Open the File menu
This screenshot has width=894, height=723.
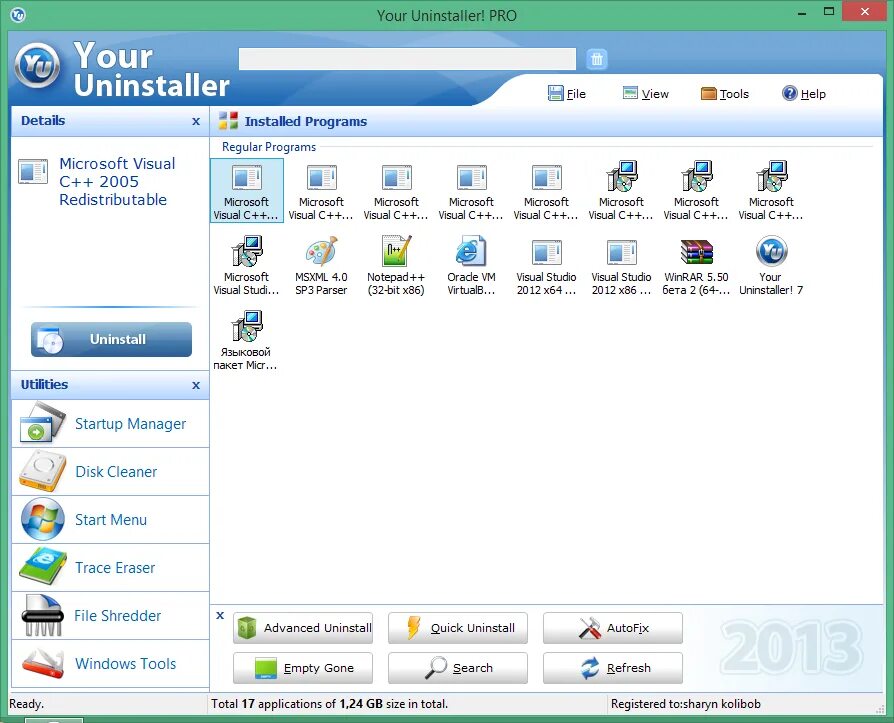pyautogui.click(x=567, y=94)
